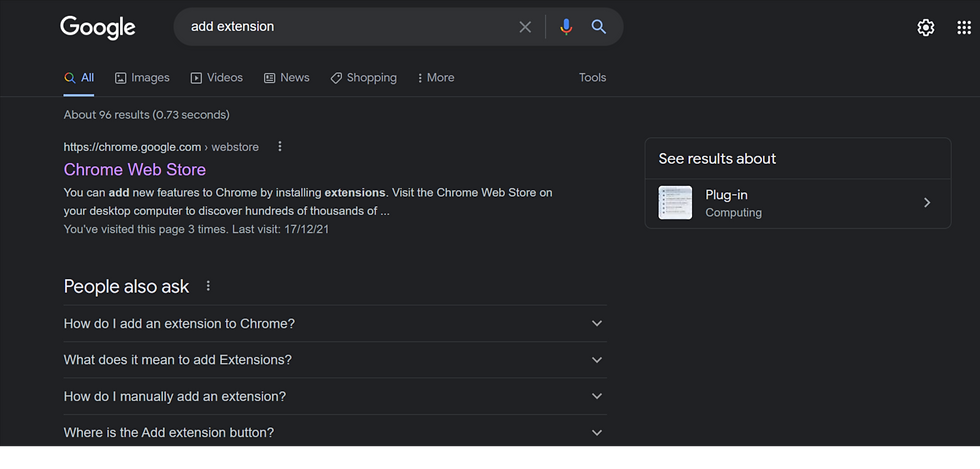Click the See results about heading
The width and height of the screenshot is (980, 469).
[717, 159]
